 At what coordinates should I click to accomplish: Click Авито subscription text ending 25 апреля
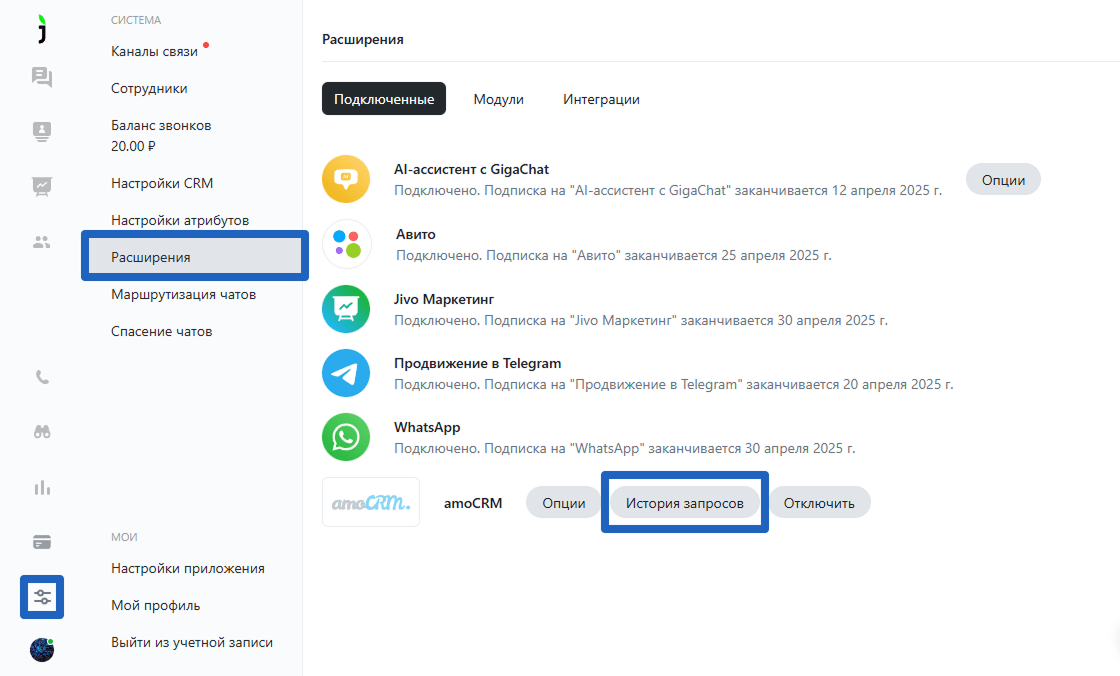click(614, 255)
